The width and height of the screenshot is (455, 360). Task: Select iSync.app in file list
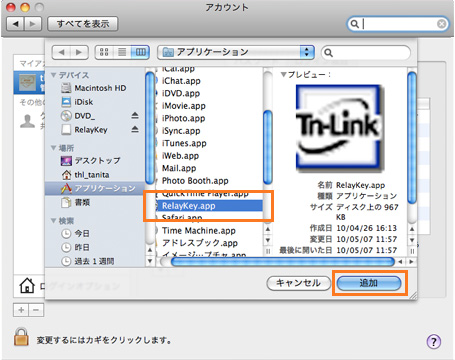click(209, 131)
